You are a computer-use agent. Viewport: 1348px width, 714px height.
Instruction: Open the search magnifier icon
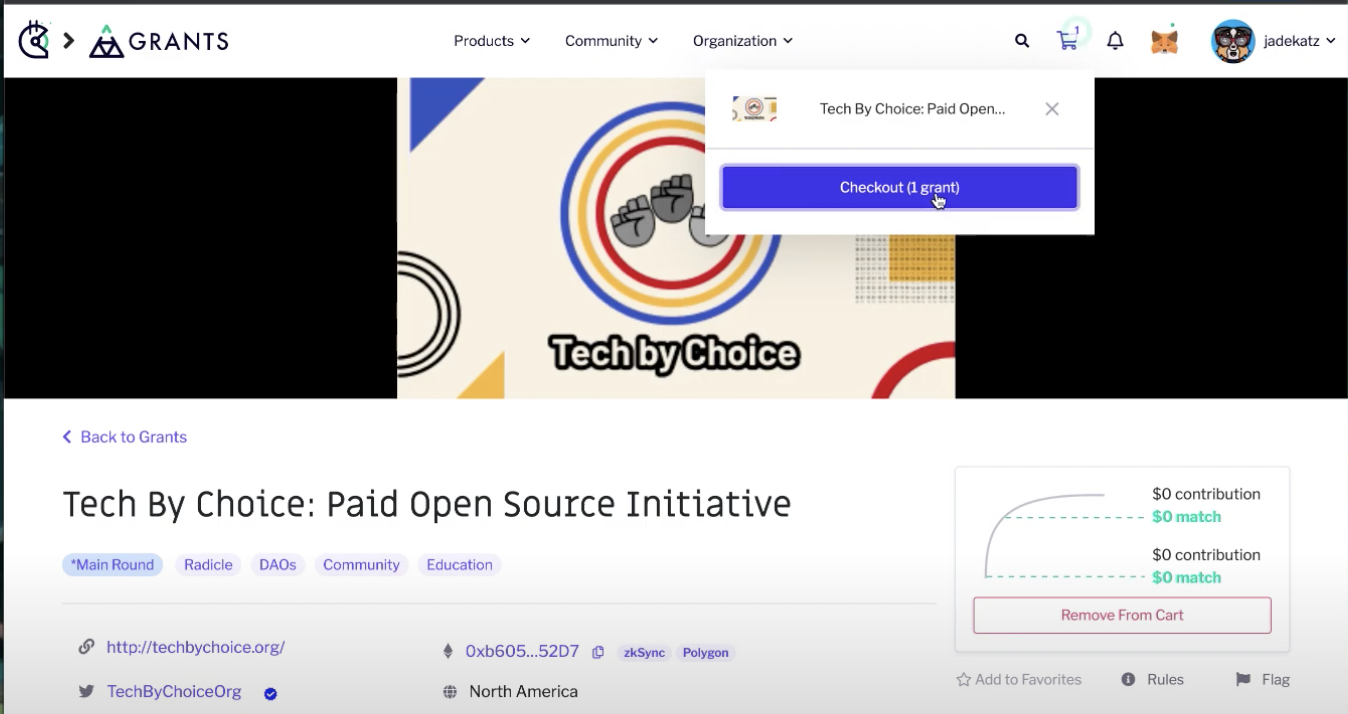pyautogui.click(x=1022, y=41)
